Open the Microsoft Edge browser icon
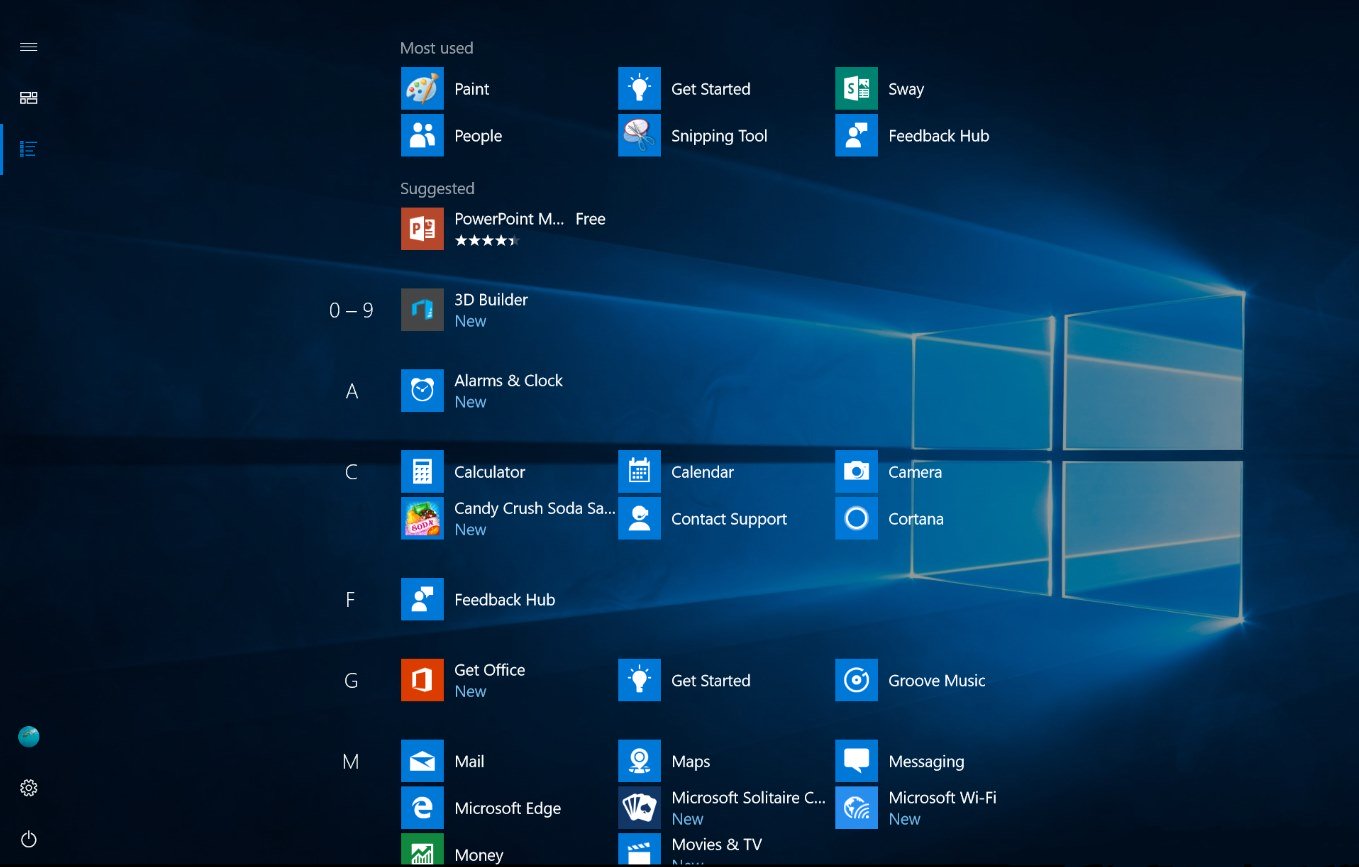This screenshot has width=1359, height=867. click(422, 808)
